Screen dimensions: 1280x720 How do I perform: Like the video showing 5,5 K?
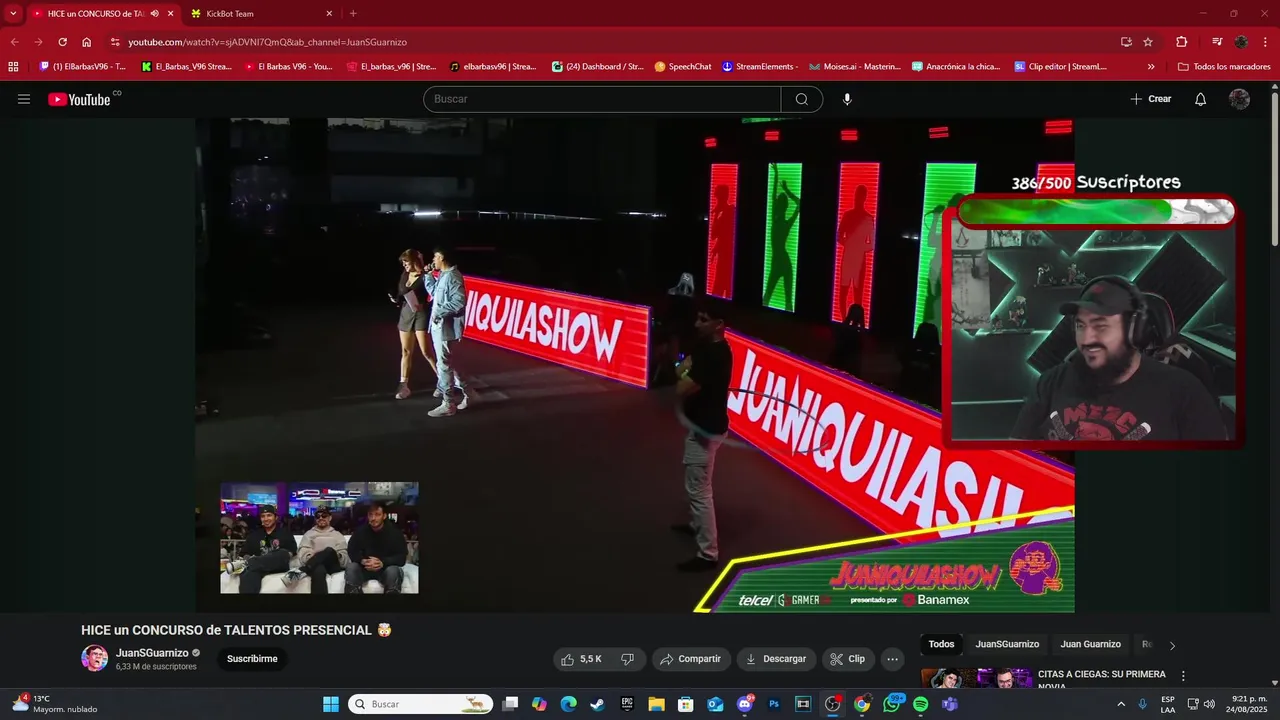point(581,659)
